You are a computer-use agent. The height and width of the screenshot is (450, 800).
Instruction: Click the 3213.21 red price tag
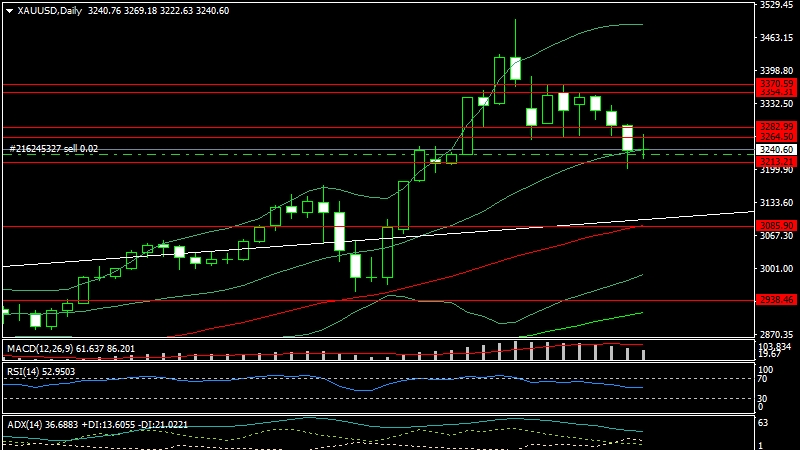click(x=775, y=161)
